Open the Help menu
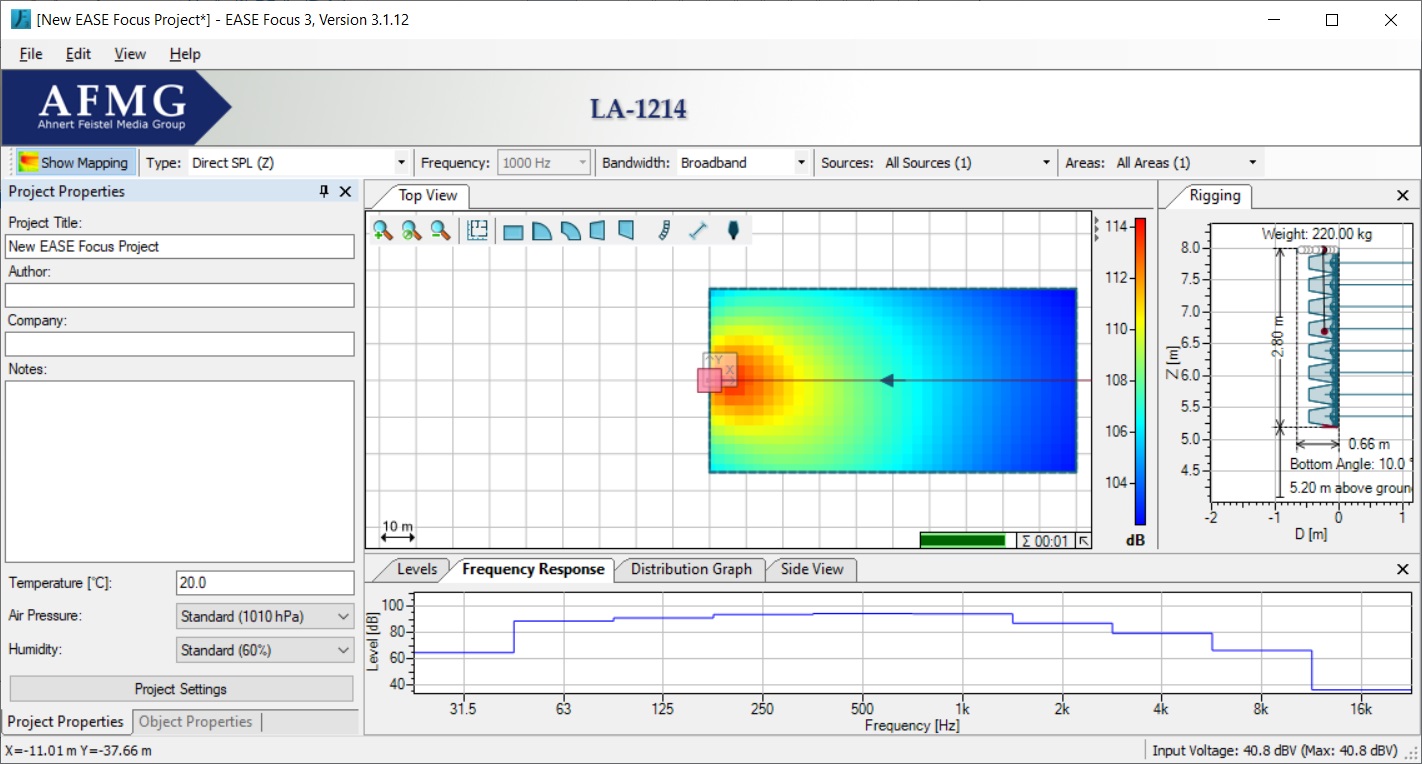This screenshot has width=1422, height=764. point(185,54)
